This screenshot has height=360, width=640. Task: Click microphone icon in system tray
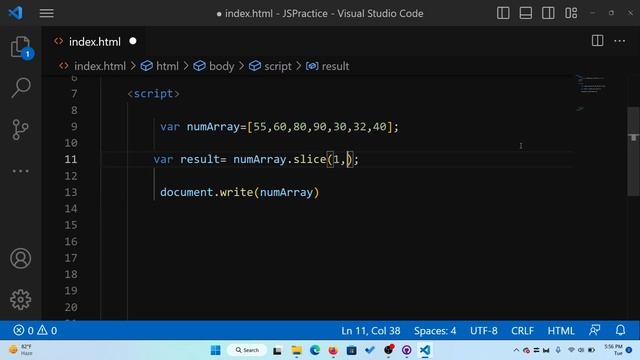558,350
